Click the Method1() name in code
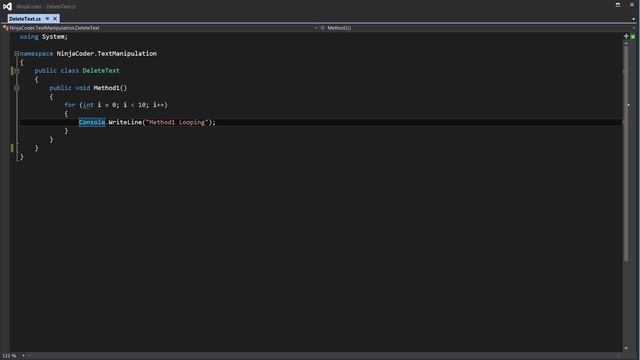Viewport: 640px width, 360px height. (x=110, y=88)
